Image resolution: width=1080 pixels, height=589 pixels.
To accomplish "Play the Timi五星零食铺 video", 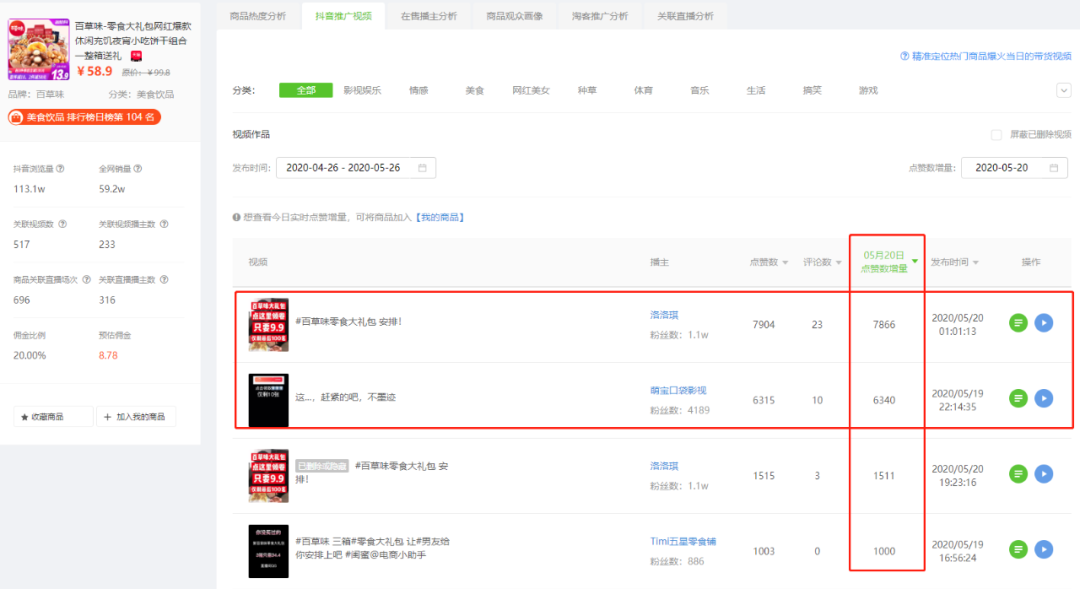I will click(1043, 549).
